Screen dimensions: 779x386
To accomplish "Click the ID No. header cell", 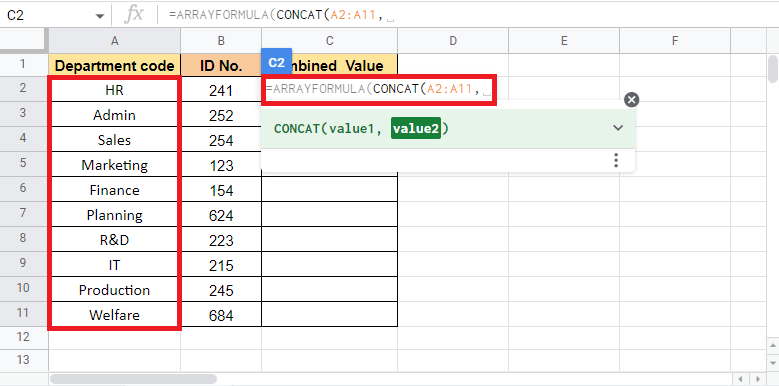I will coord(221,65).
